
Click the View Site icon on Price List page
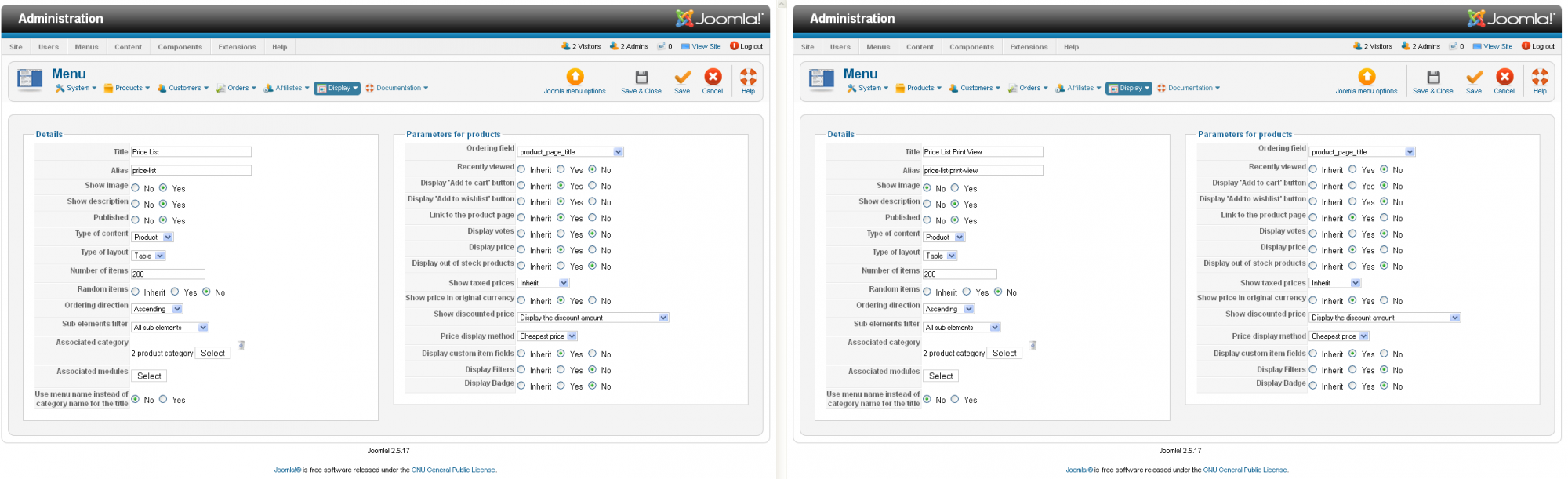(685, 46)
